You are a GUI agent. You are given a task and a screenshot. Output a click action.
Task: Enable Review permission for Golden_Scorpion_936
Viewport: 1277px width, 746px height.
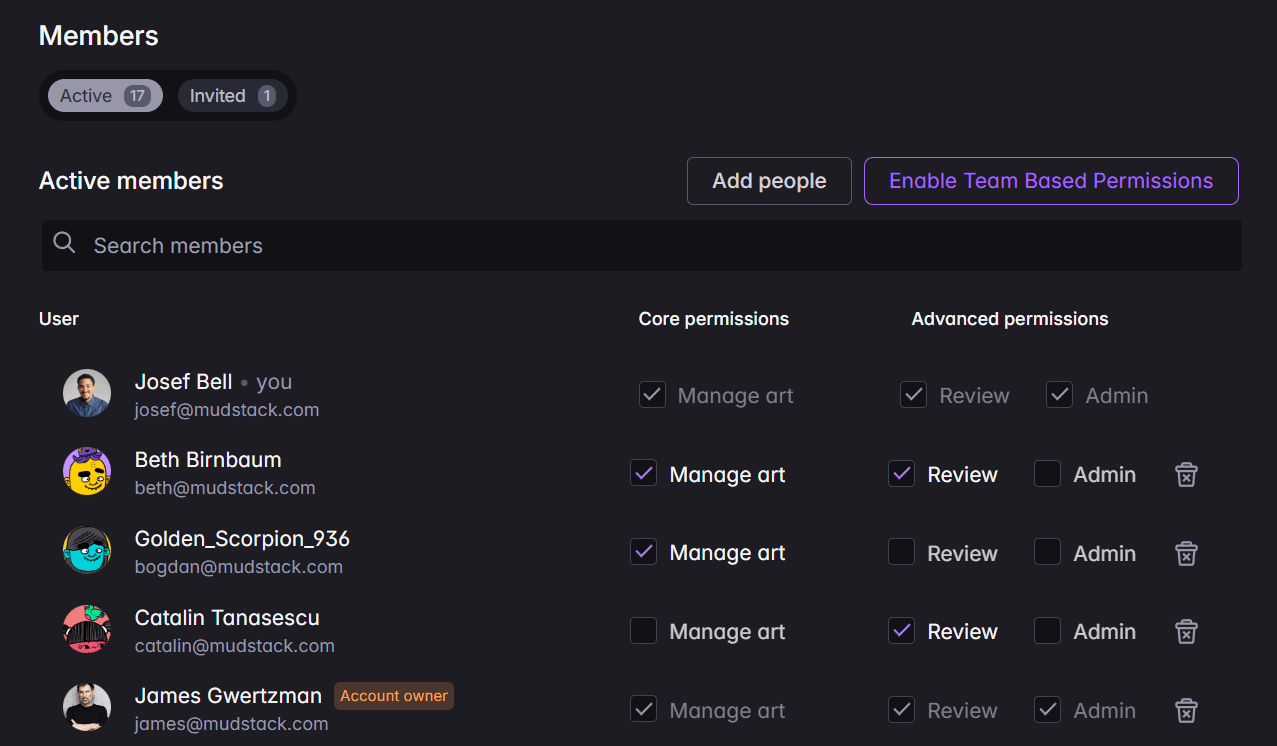coord(901,552)
